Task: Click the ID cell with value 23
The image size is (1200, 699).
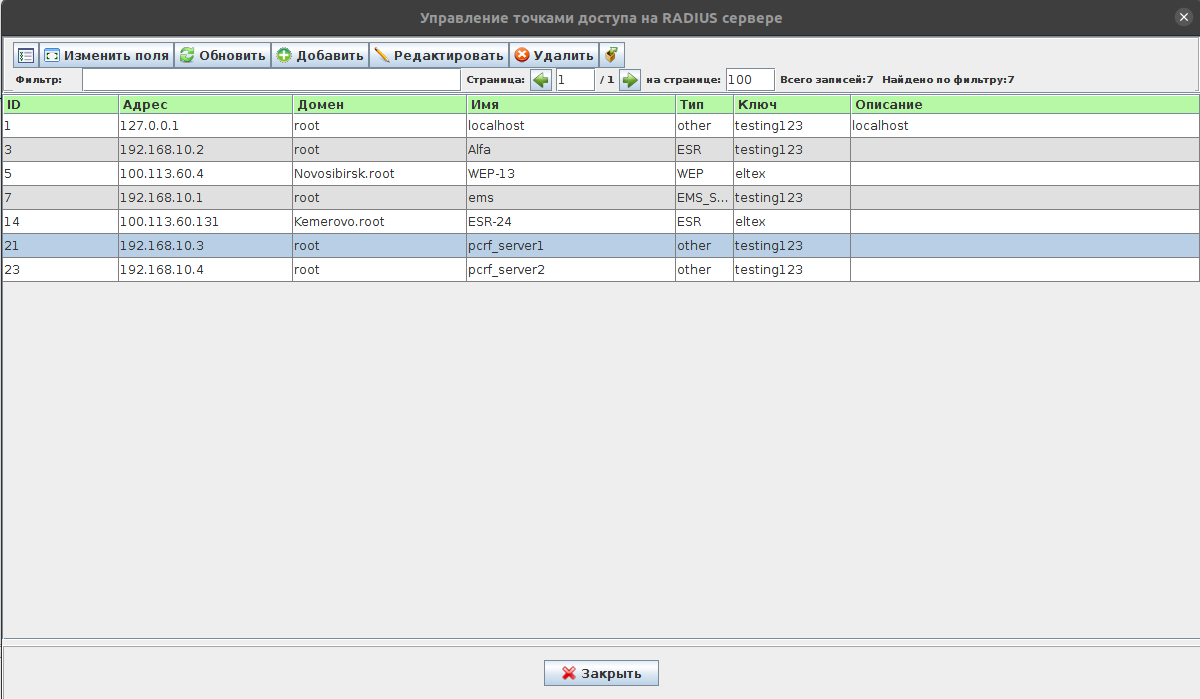Action: point(60,270)
